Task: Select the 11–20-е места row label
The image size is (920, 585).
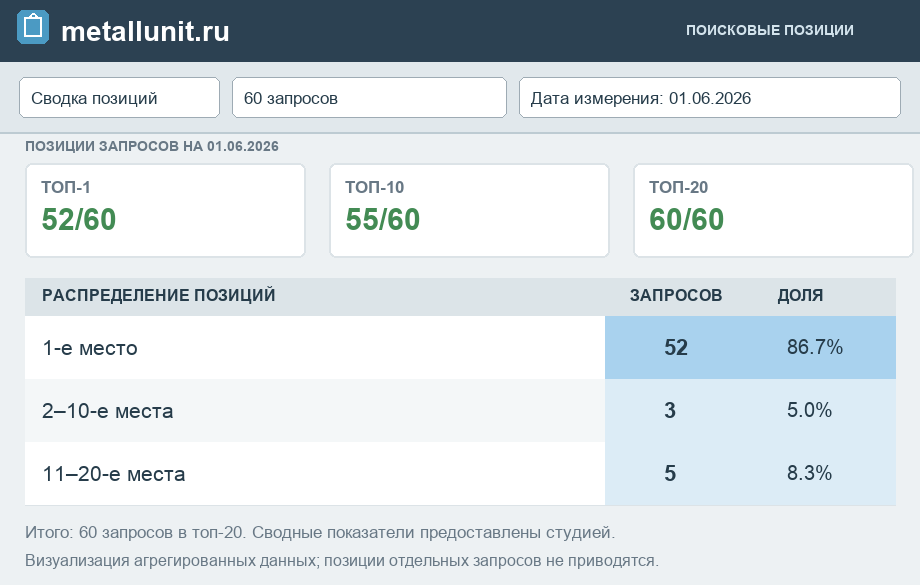Action: [x=114, y=474]
